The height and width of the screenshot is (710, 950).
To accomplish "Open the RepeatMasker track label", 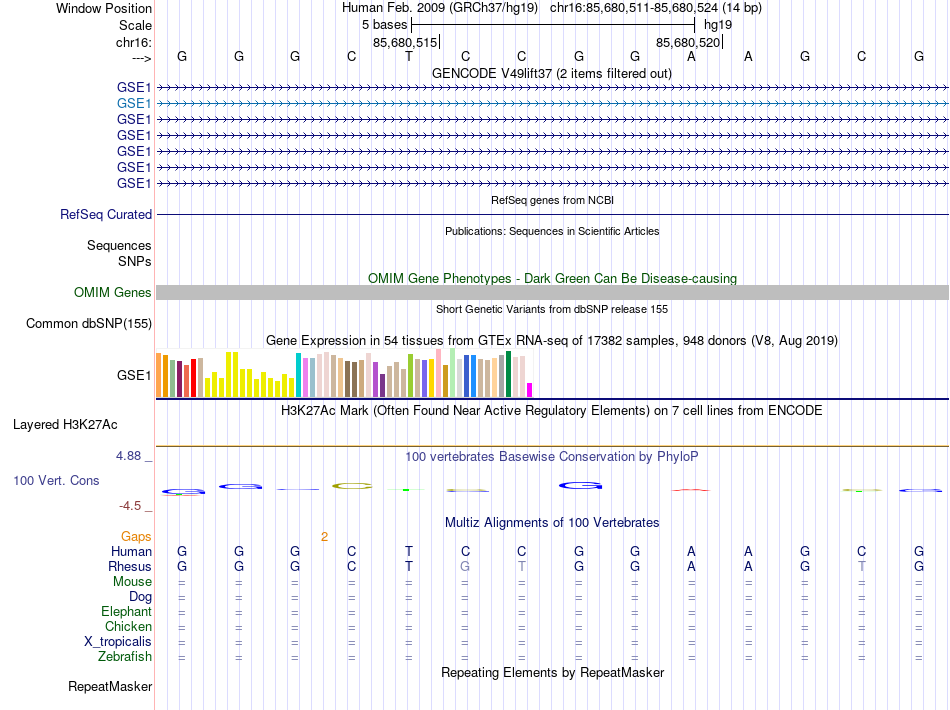I will [x=110, y=686].
